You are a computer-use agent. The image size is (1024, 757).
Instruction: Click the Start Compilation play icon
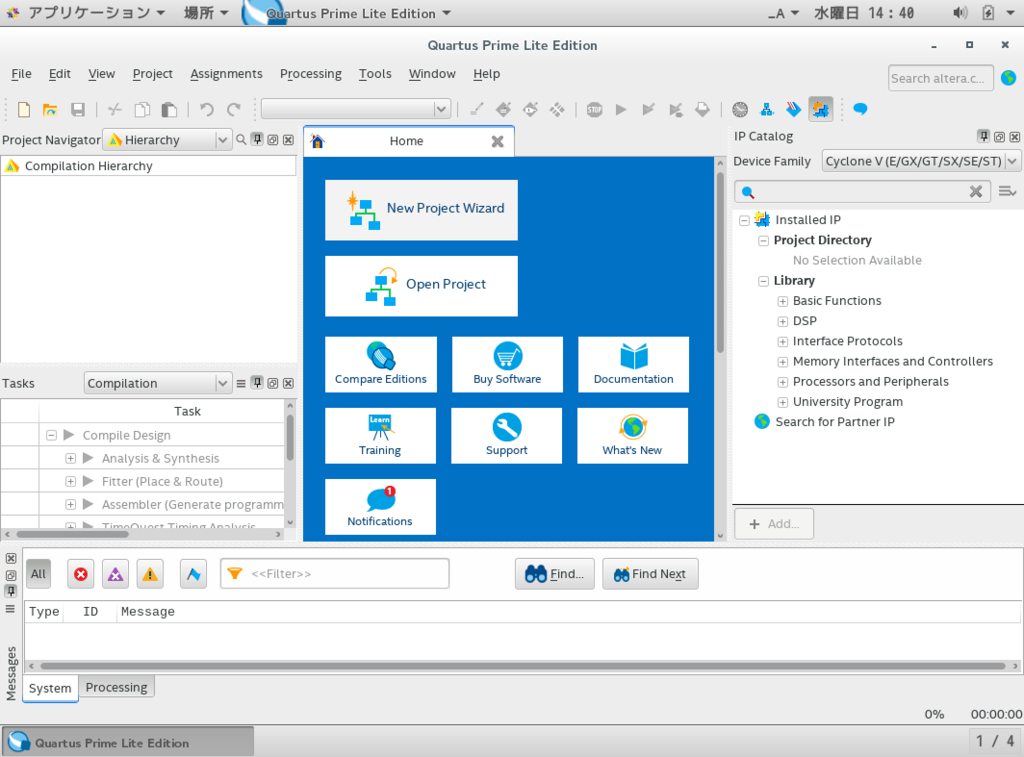tap(621, 109)
